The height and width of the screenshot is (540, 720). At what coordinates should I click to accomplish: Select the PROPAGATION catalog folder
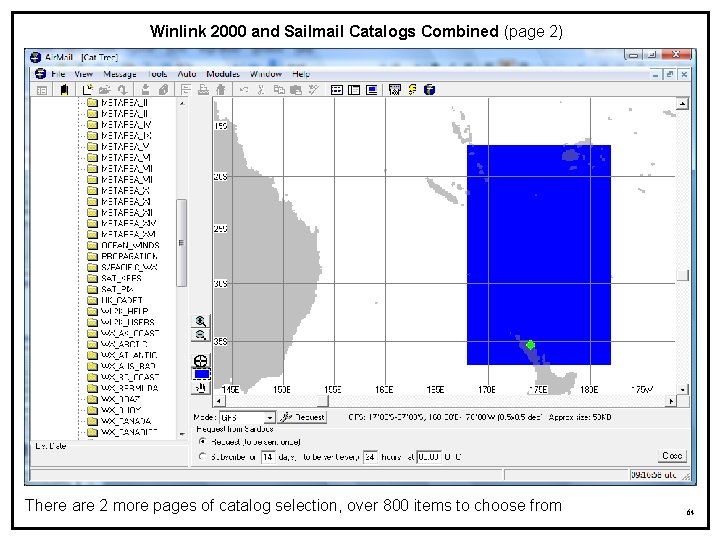coord(123,256)
